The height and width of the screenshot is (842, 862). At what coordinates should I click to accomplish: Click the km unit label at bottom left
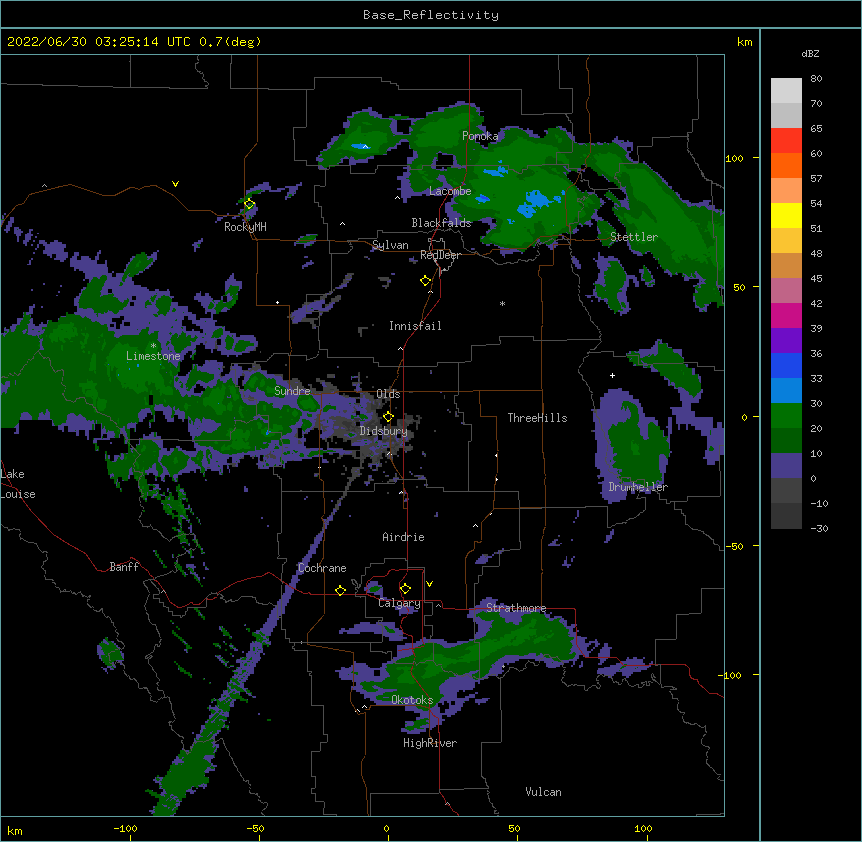15,831
